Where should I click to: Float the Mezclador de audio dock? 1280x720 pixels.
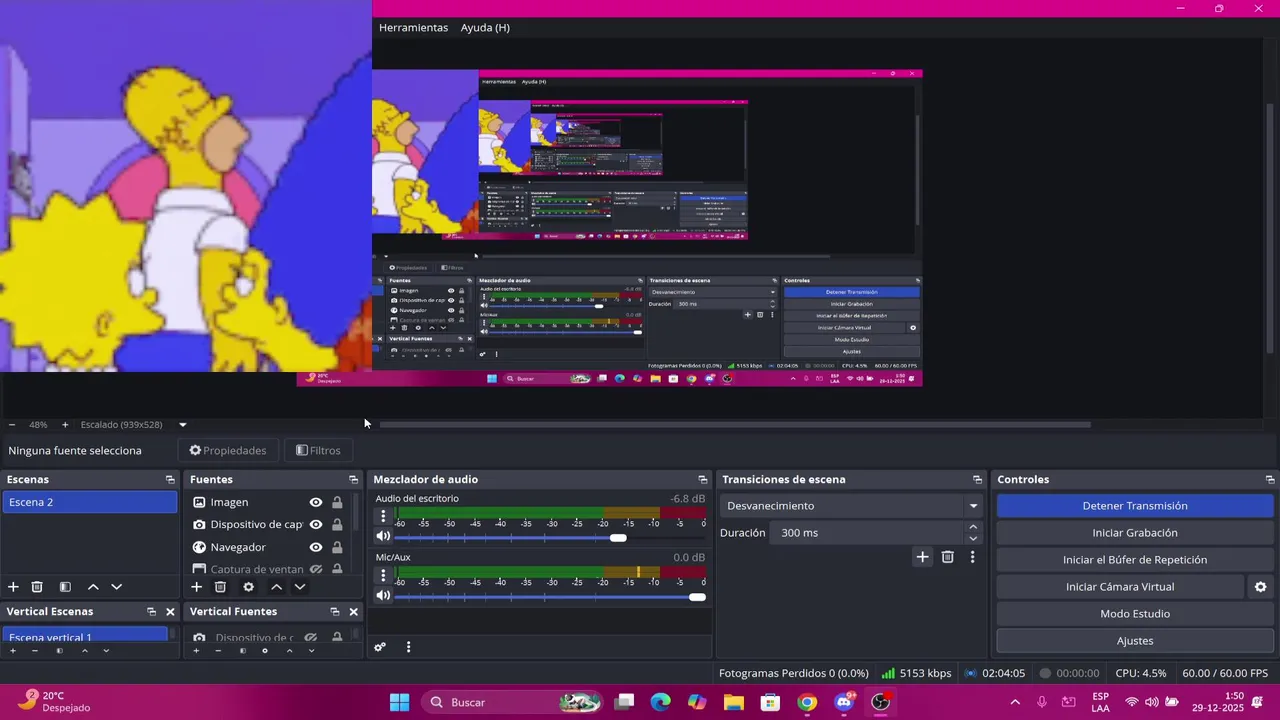click(702, 480)
